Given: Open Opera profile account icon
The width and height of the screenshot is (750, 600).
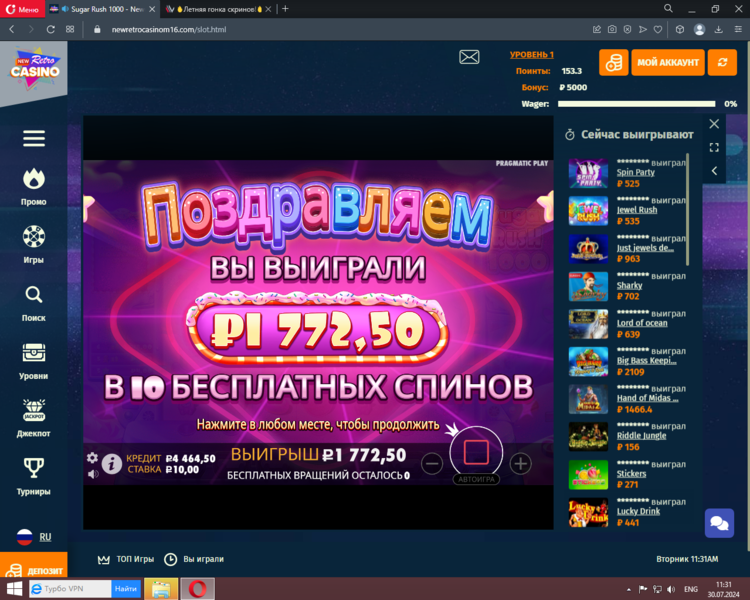Looking at the screenshot, I should tap(699, 29).
